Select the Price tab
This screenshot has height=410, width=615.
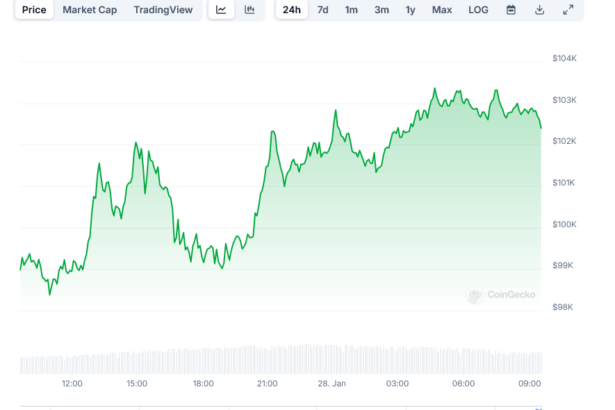[34, 10]
